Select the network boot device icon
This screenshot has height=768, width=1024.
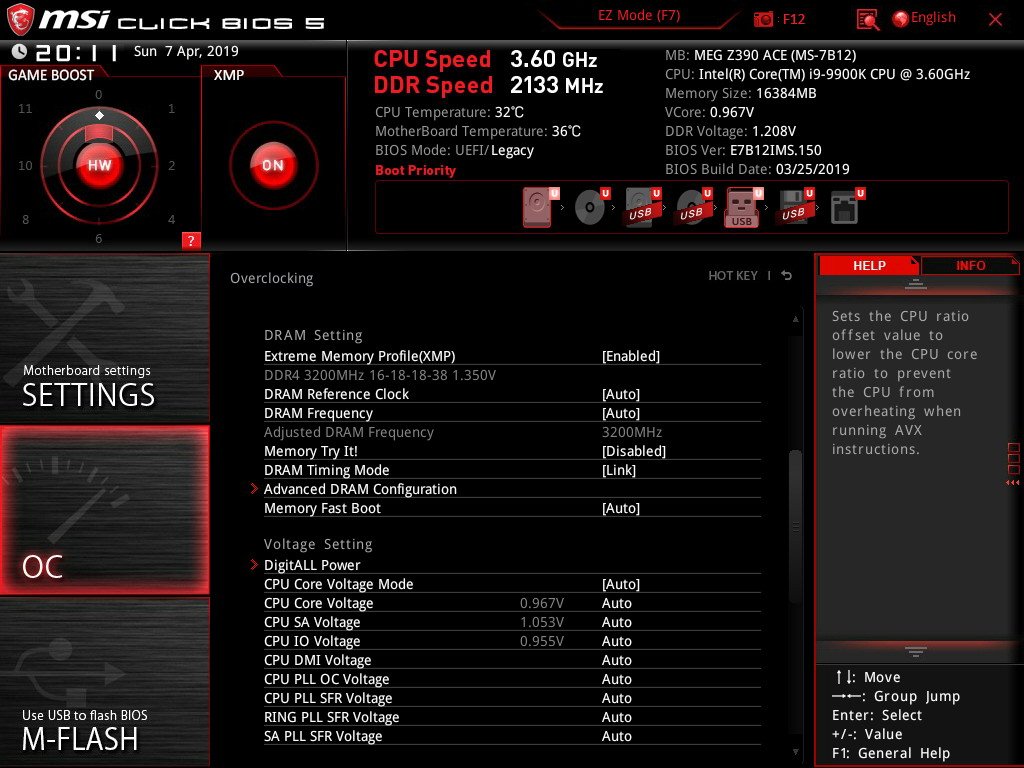tap(846, 207)
